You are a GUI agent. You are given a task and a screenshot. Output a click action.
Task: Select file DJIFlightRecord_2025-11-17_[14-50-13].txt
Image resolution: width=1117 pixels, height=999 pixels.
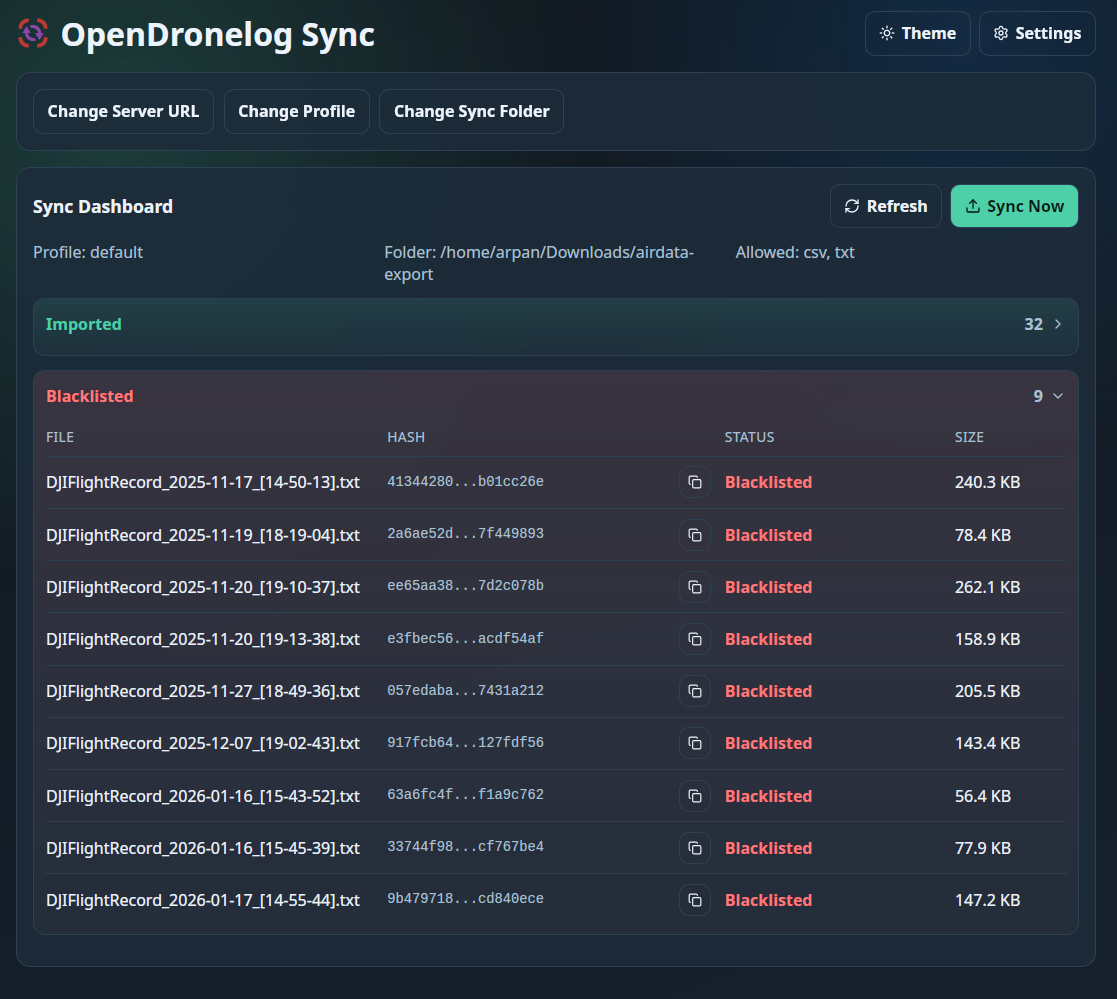pyautogui.click(x=203, y=482)
